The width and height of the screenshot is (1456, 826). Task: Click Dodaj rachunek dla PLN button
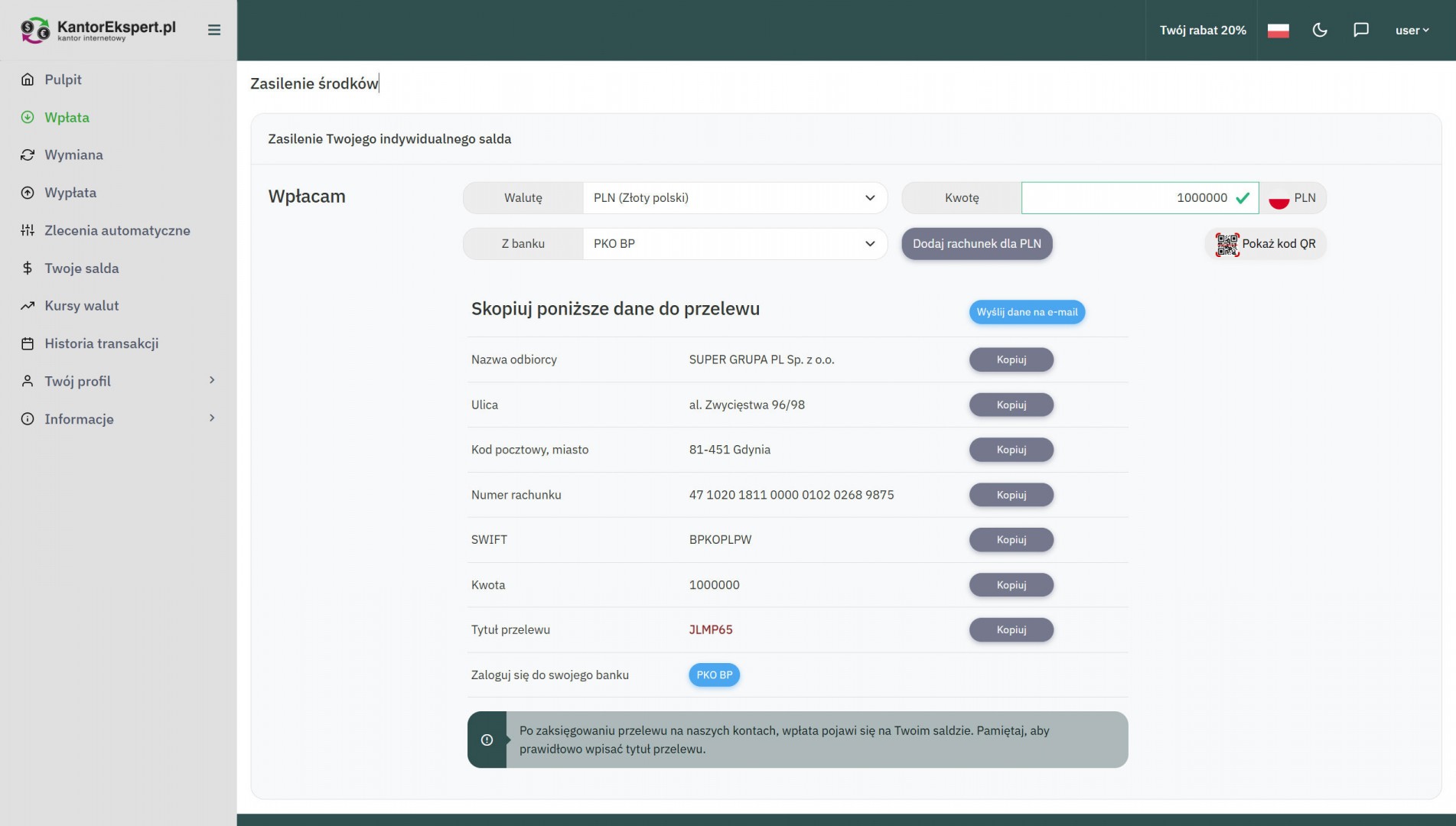(976, 244)
